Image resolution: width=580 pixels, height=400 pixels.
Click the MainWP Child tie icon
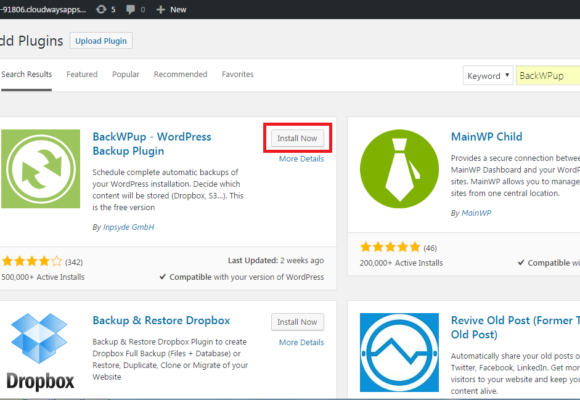[x=399, y=168]
